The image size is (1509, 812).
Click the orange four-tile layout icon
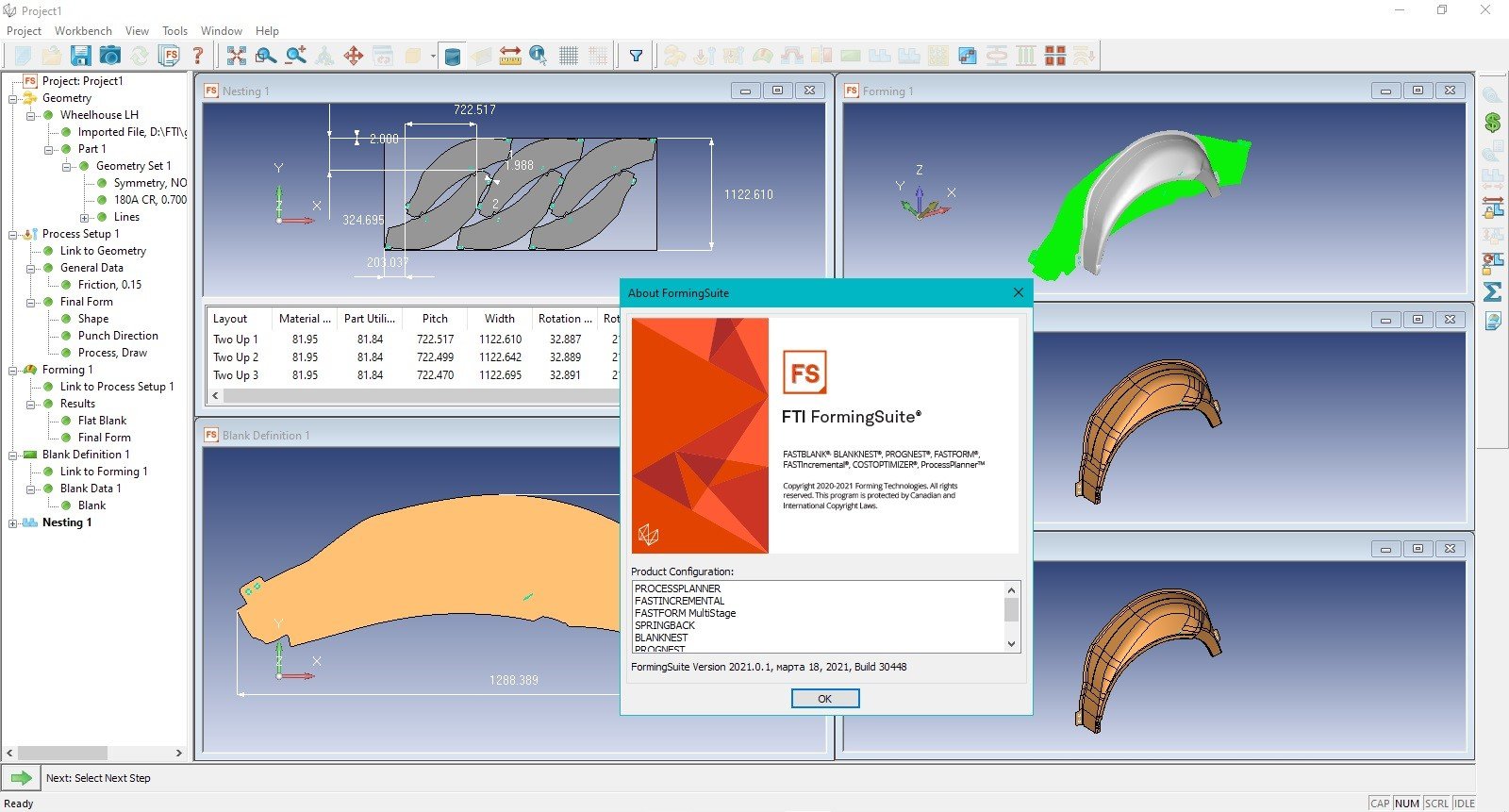pos(1055,56)
